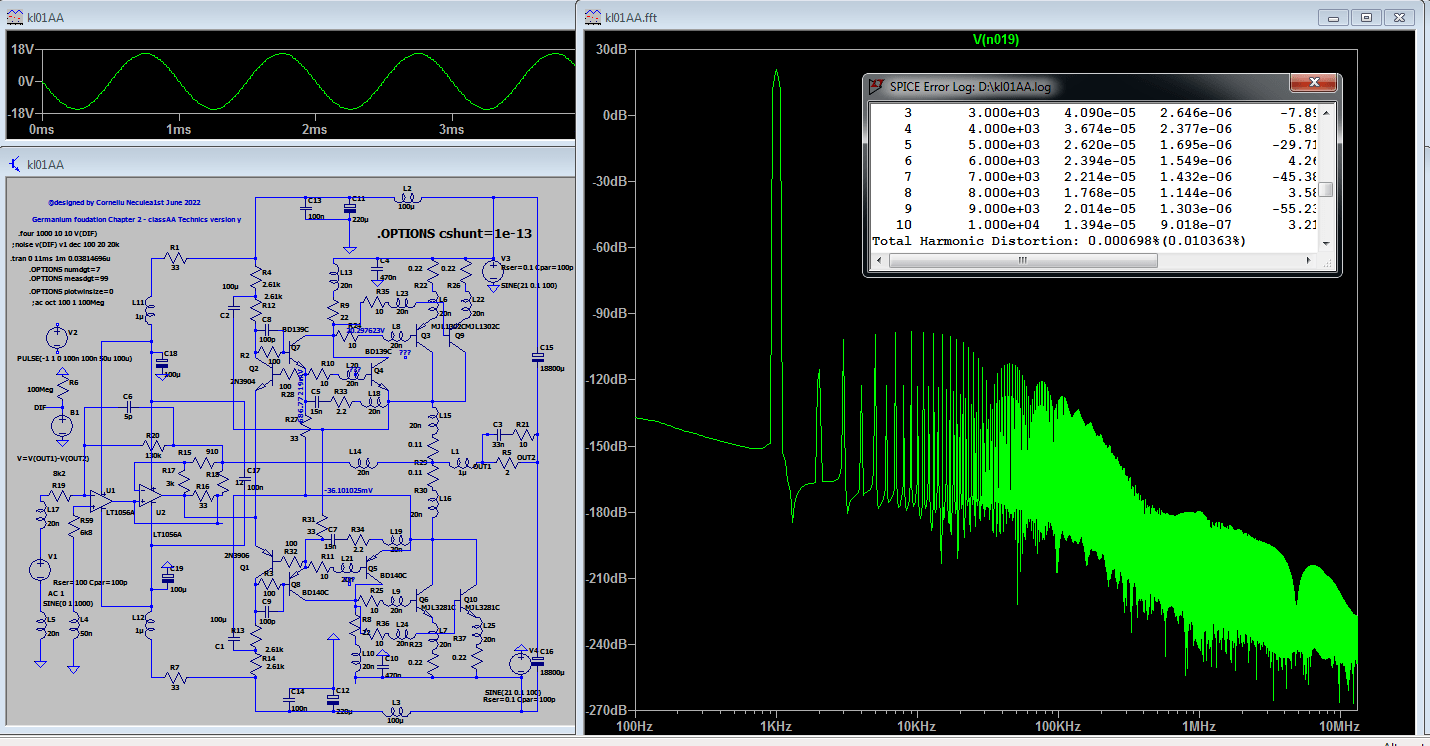The width and height of the screenshot is (1430, 746).
Task: Click the kl01AA waveform window title icon
Action: [x=14, y=16]
